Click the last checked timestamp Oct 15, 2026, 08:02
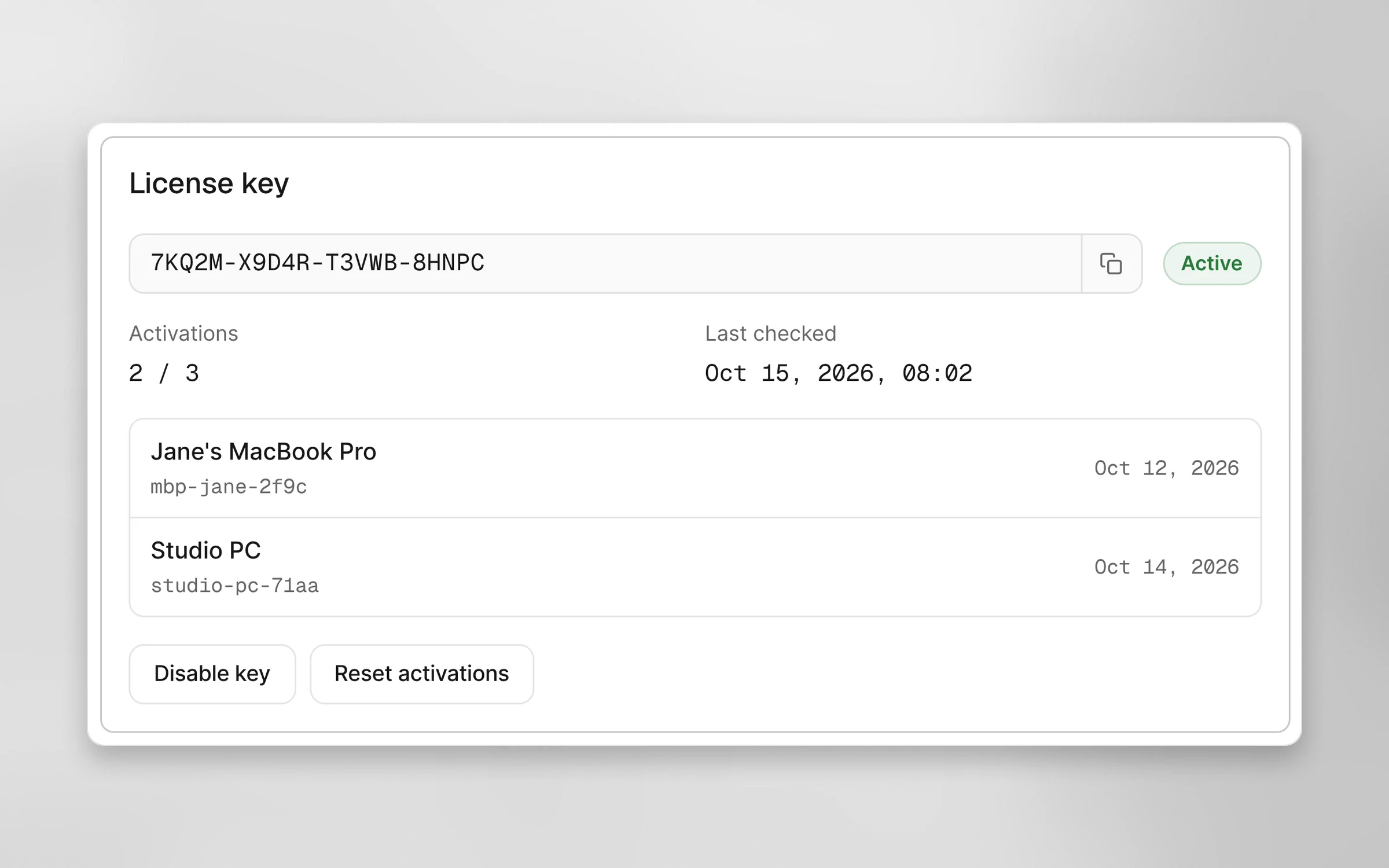This screenshot has height=868, width=1389. pyautogui.click(x=838, y=373)
